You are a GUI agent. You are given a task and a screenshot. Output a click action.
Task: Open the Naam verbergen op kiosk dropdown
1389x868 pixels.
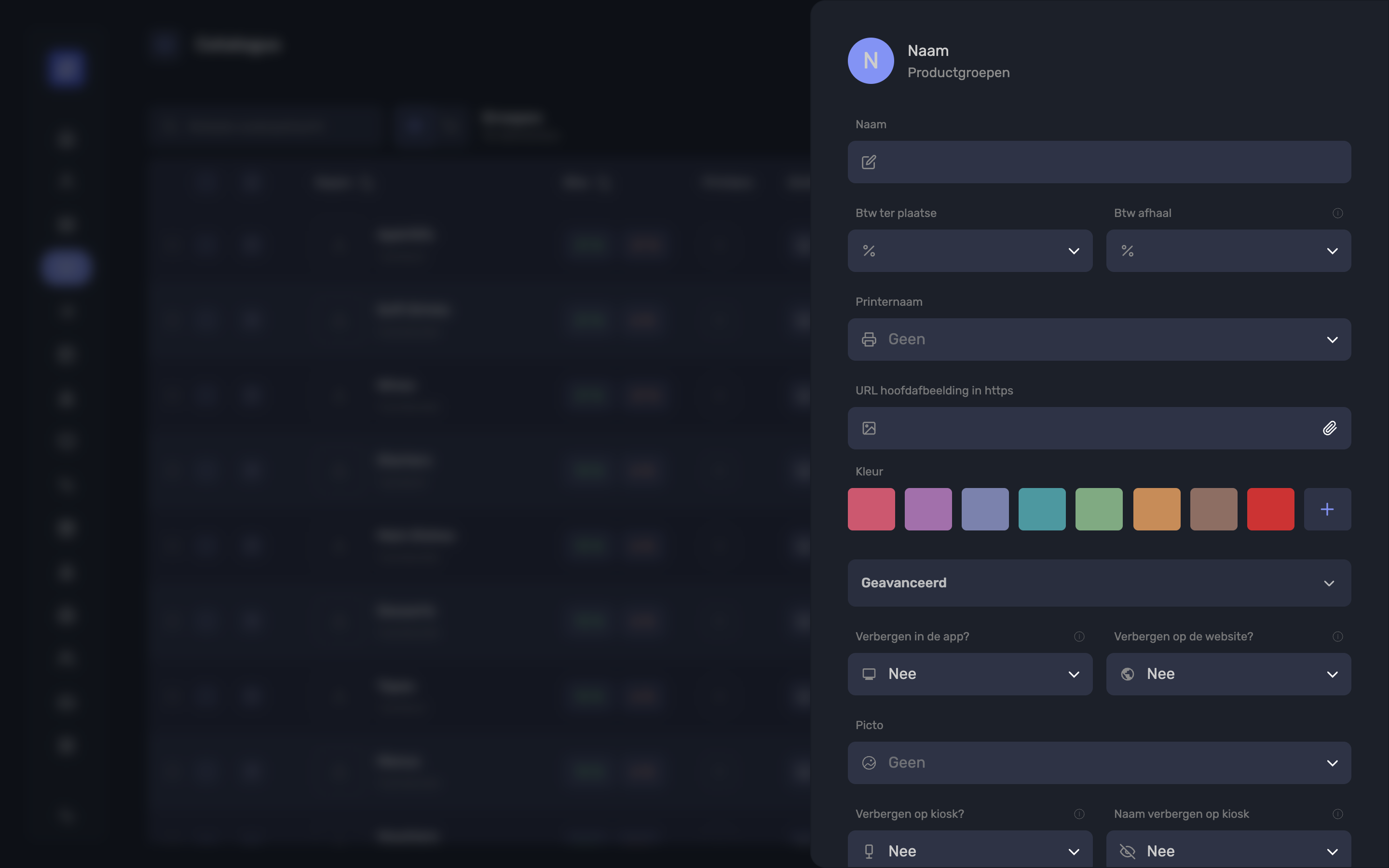click(1228, 849)
